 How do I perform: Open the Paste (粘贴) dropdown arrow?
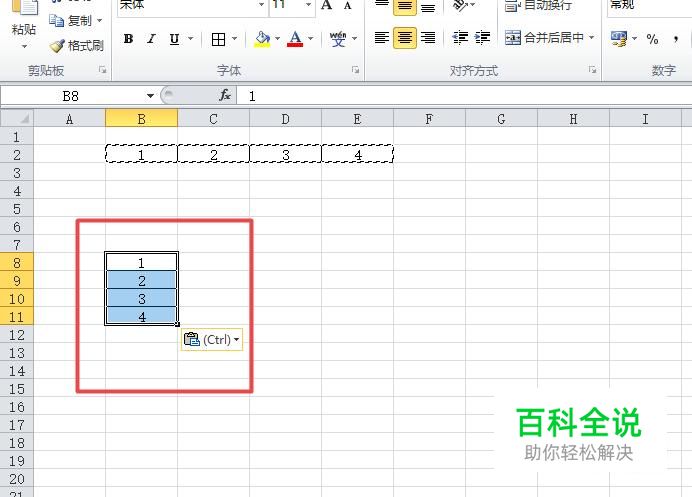(x=24, y=46)
